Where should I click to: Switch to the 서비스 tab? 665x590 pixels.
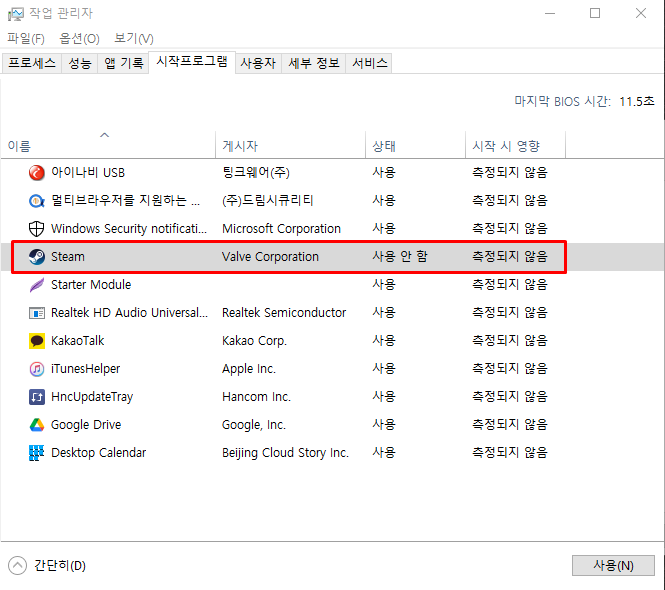pyautogui.click(x=369, y=63)
